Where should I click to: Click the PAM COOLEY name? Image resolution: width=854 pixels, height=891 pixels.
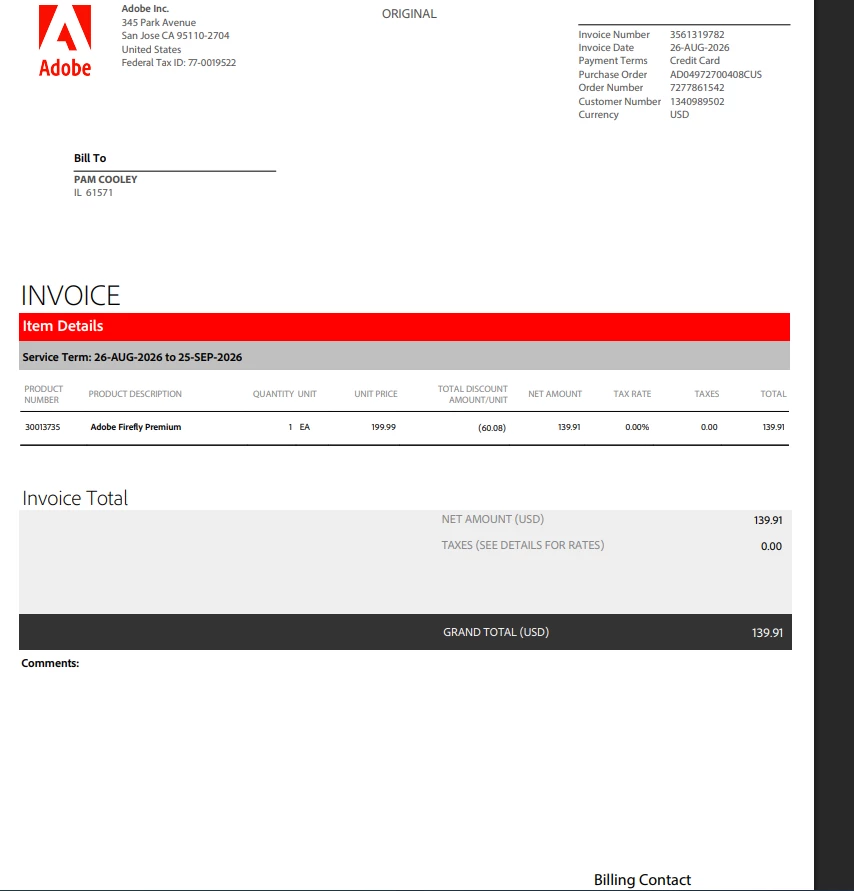coord(106,180)
